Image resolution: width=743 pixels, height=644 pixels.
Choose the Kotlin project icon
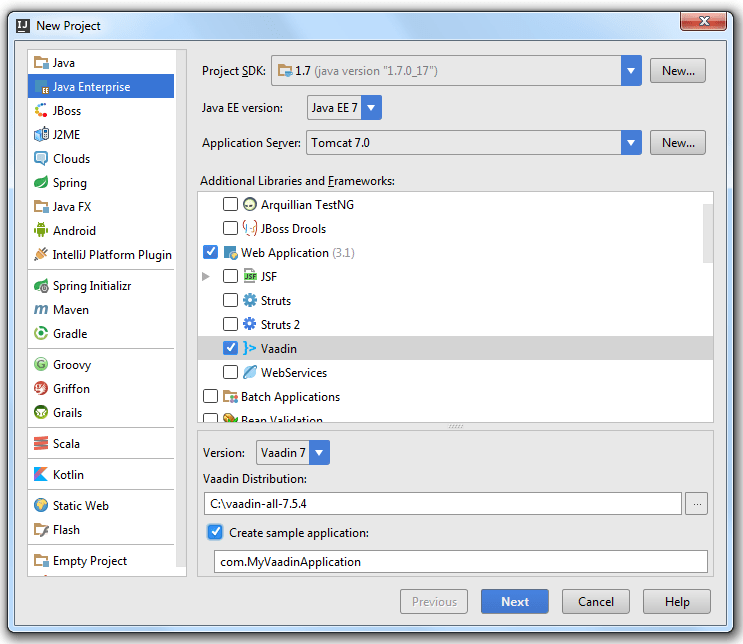click(41, 475)
